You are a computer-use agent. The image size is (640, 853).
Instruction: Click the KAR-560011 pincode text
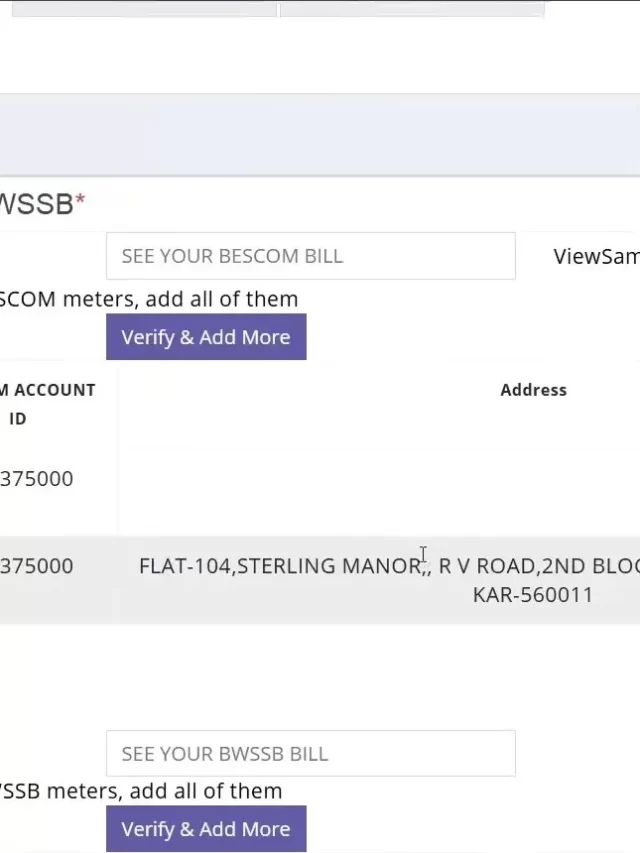533,595
